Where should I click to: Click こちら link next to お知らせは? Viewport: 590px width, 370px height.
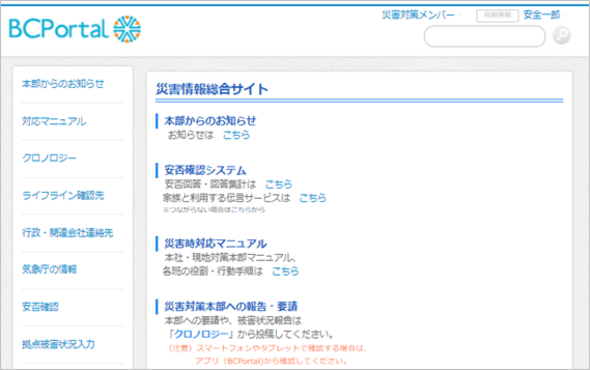[236, 135]
